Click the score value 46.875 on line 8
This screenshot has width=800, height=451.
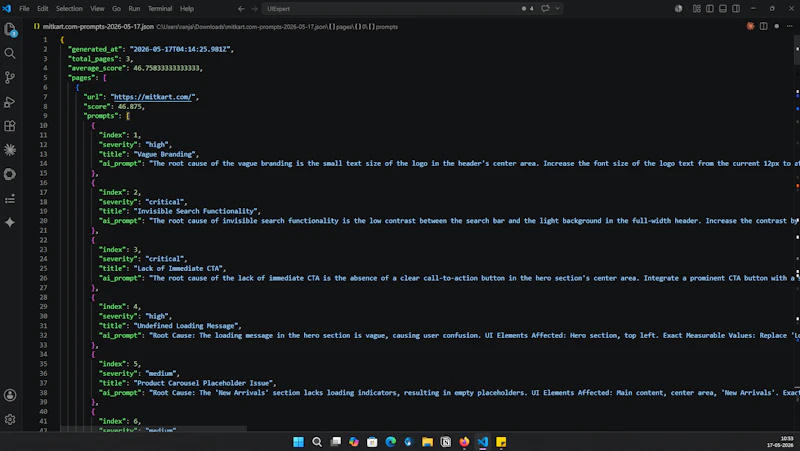point(130,107)
